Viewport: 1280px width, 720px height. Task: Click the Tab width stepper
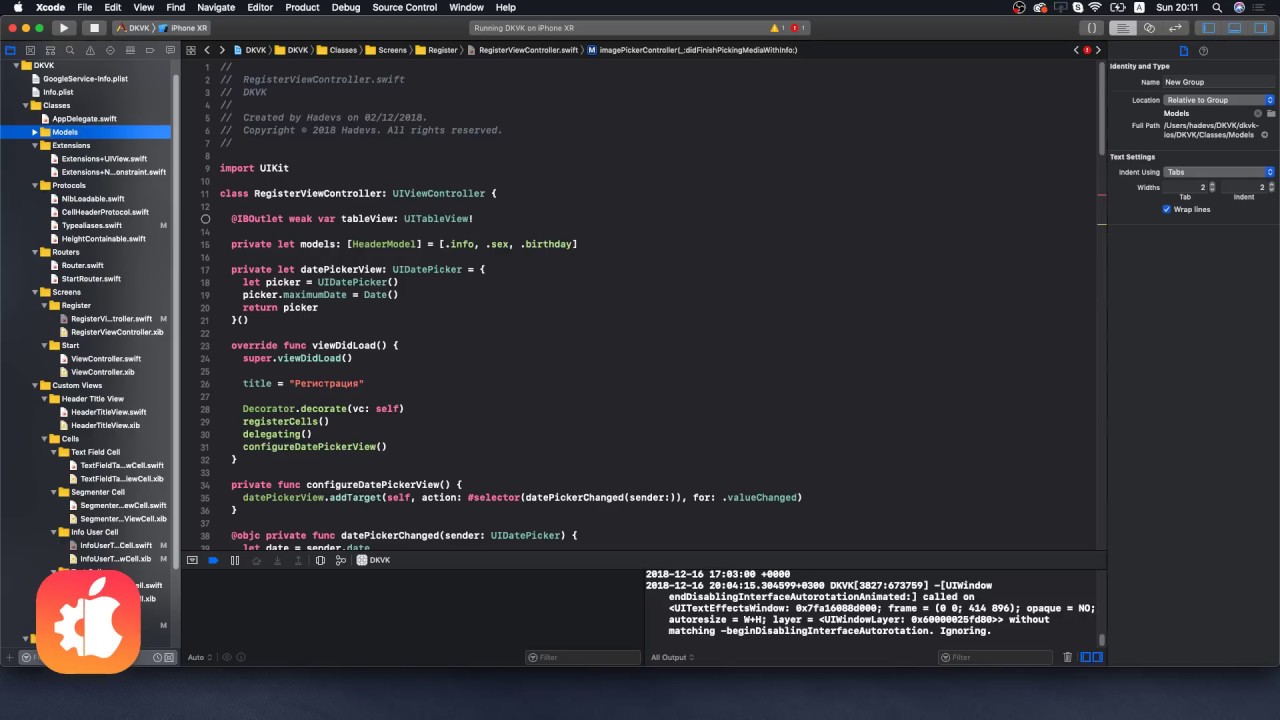click(x=1213, y=187)
